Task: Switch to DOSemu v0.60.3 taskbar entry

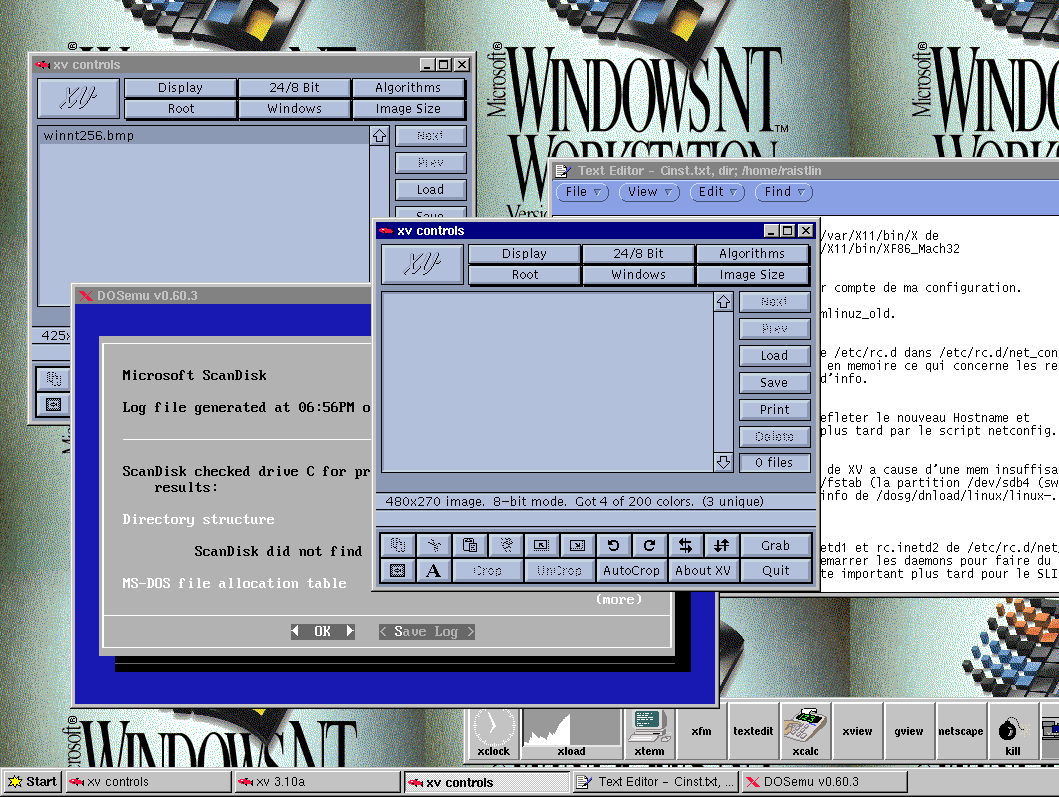Action: point(824,782)
